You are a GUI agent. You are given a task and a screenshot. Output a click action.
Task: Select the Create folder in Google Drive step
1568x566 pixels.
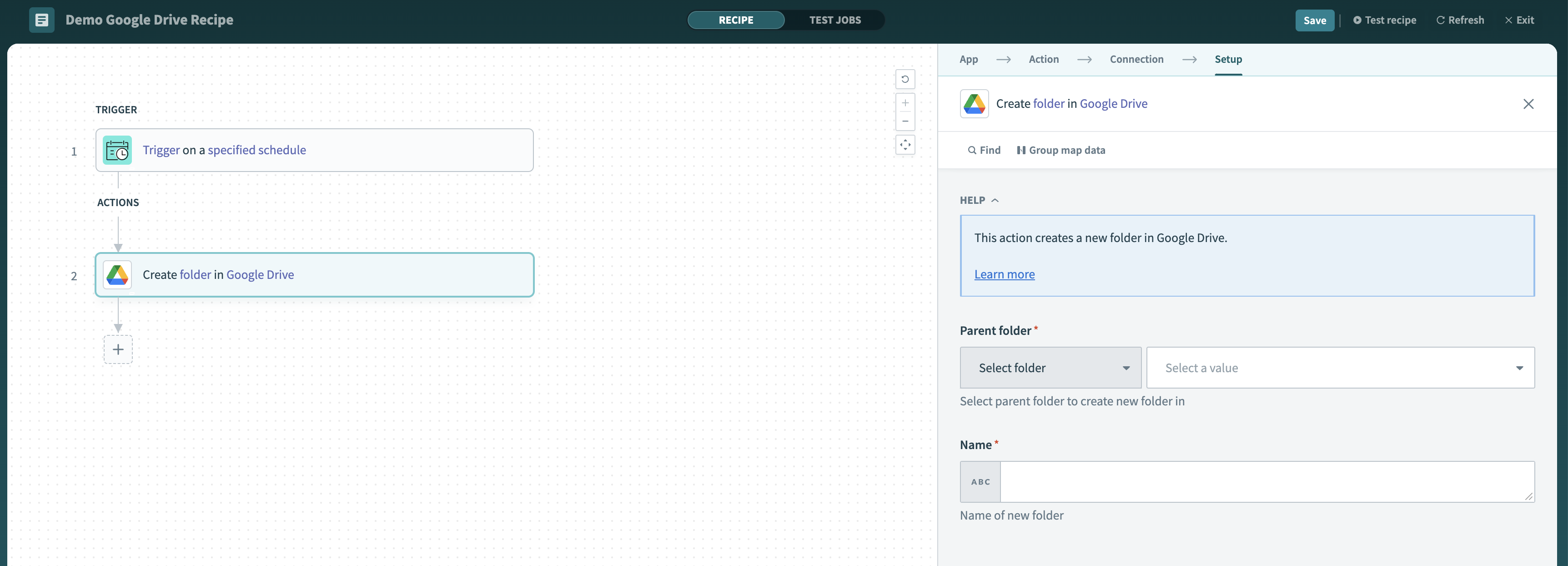[x=314, y=275]
